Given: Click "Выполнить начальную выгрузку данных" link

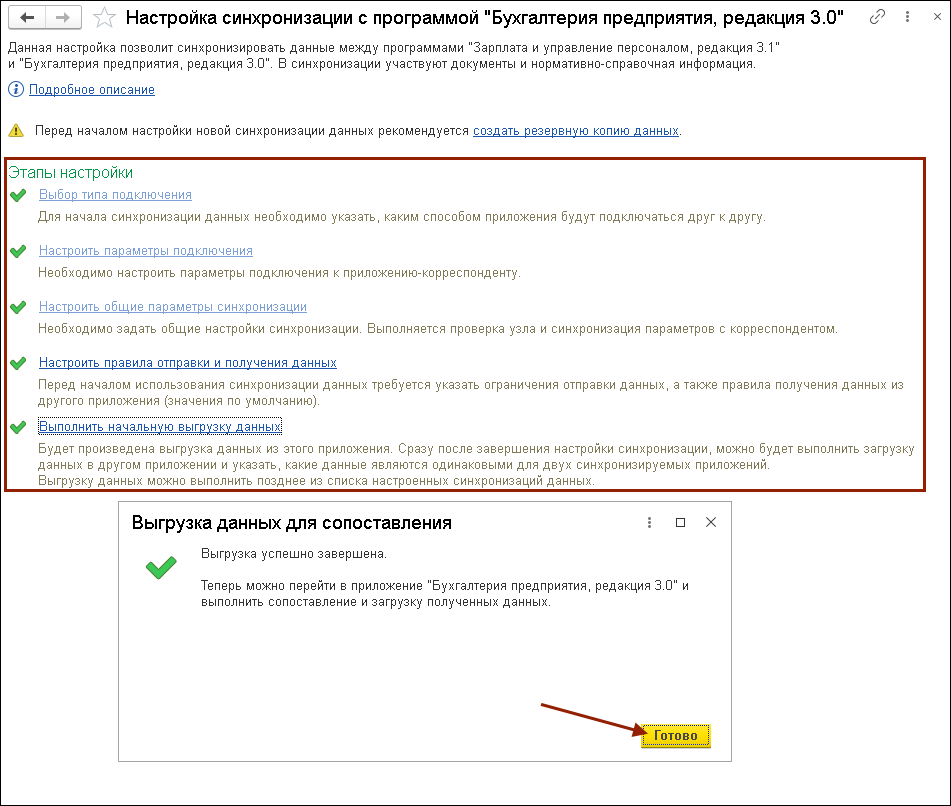Looking at the screenshot, I should 160,426.
